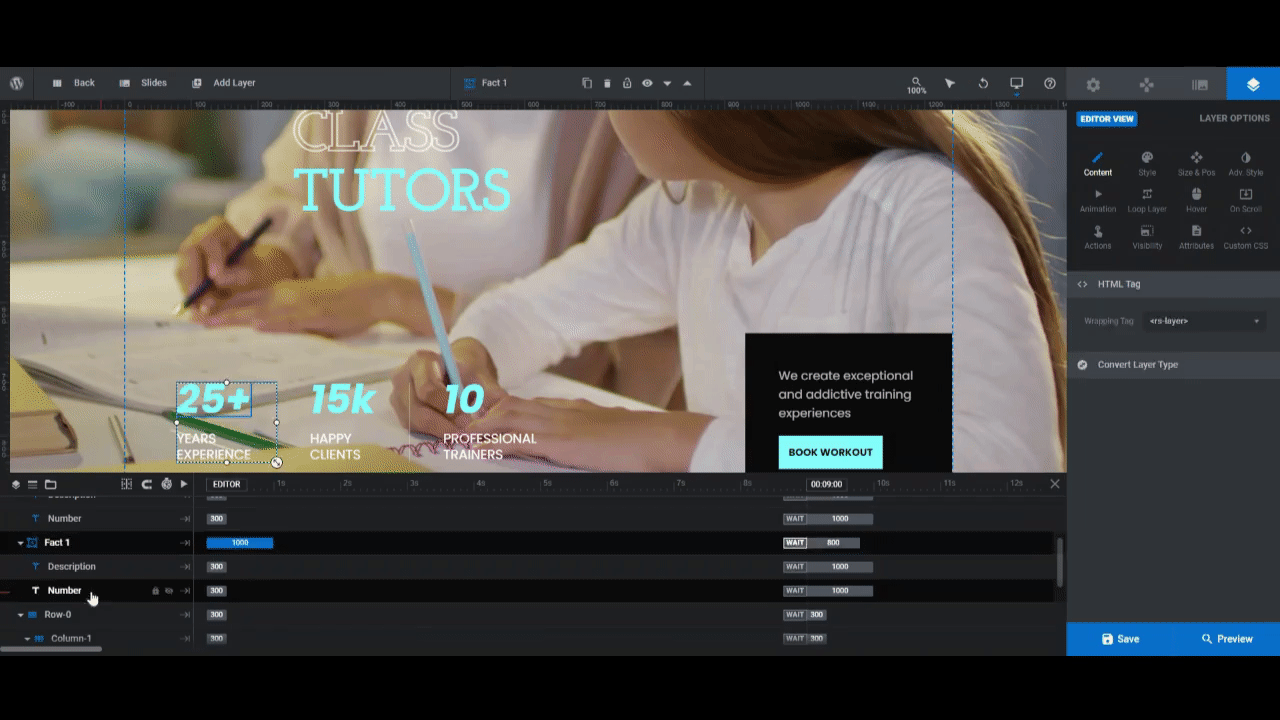Click the WAIT 800 bar of Fact 1

coord(821,543)
